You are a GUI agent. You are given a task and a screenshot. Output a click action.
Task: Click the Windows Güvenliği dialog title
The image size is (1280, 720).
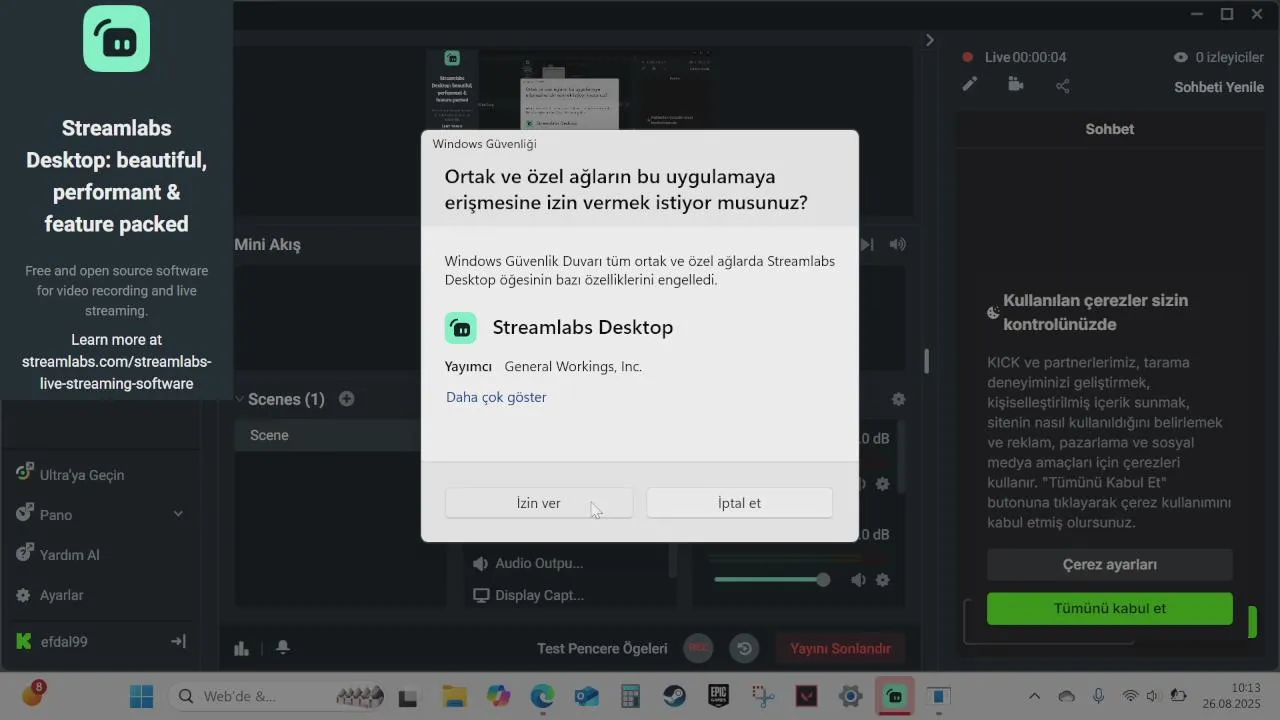(484, 144)
